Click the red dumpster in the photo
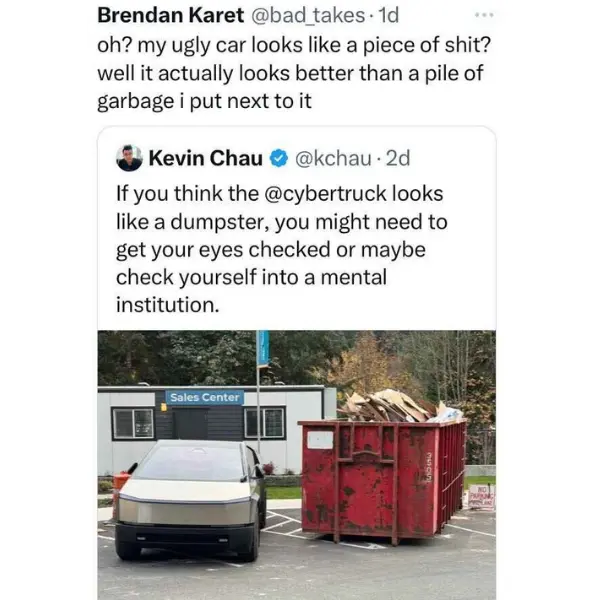This screenshot has height=600, width=600. 380,478
